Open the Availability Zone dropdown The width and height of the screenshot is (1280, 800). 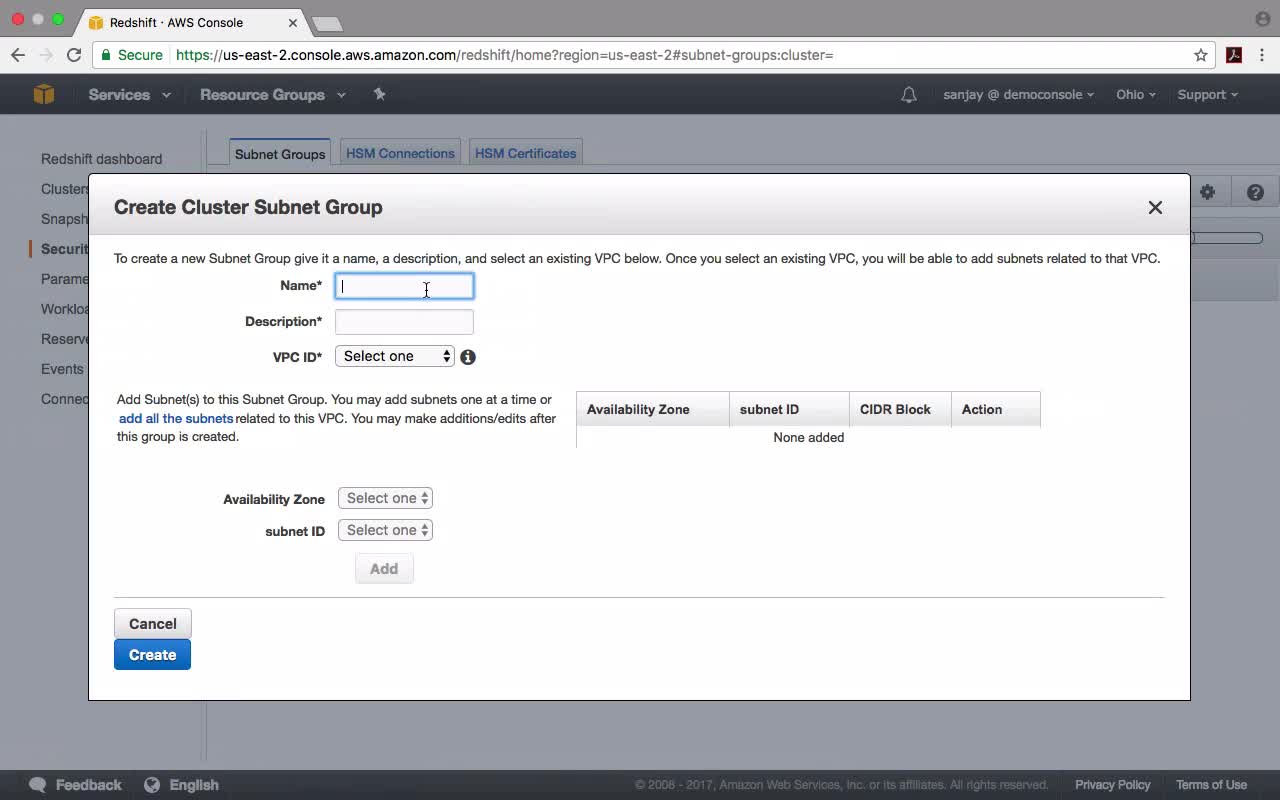(x=385, y=498)
